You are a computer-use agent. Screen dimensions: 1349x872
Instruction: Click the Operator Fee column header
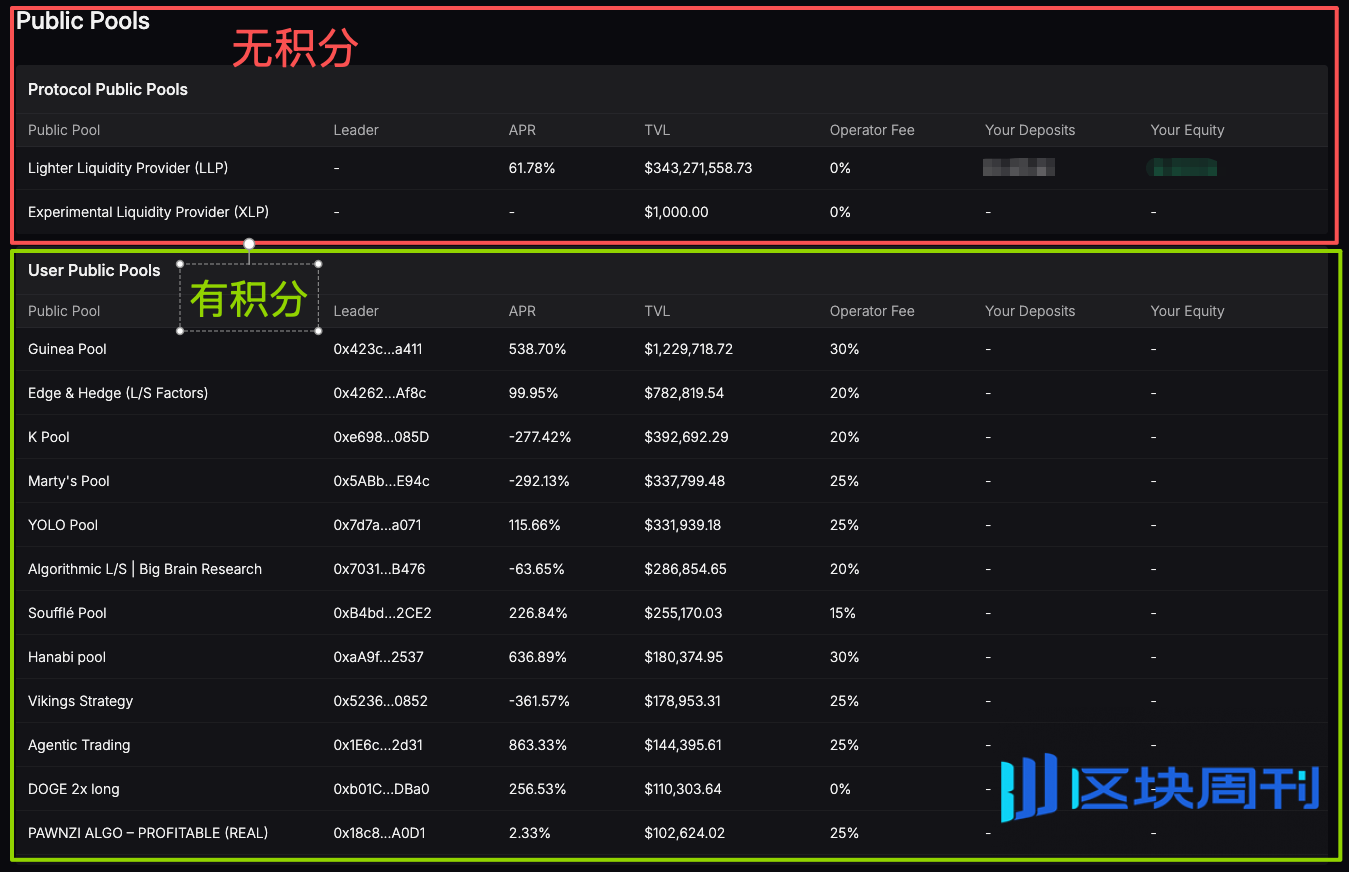pos(871,311)
